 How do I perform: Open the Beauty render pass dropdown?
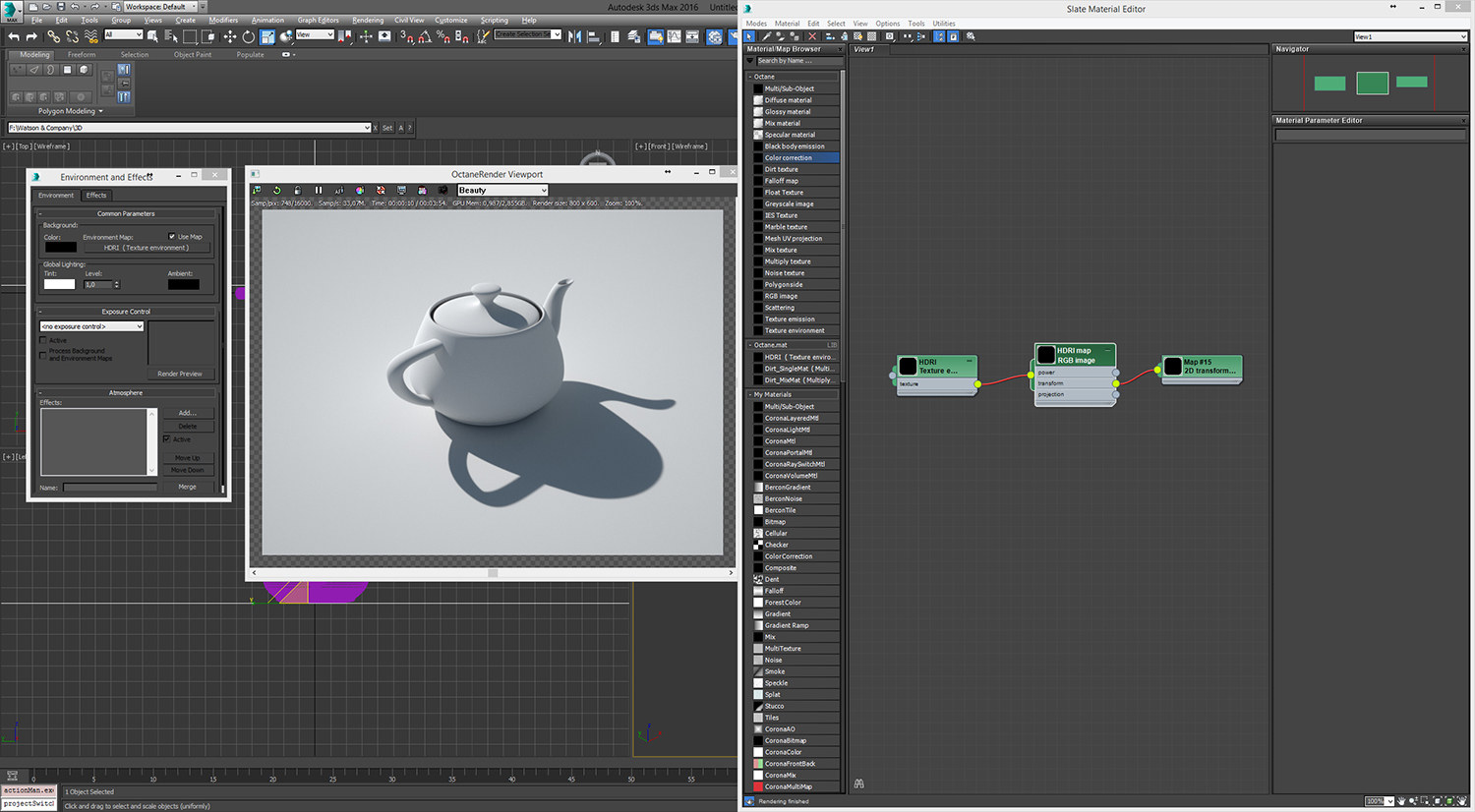502,190
